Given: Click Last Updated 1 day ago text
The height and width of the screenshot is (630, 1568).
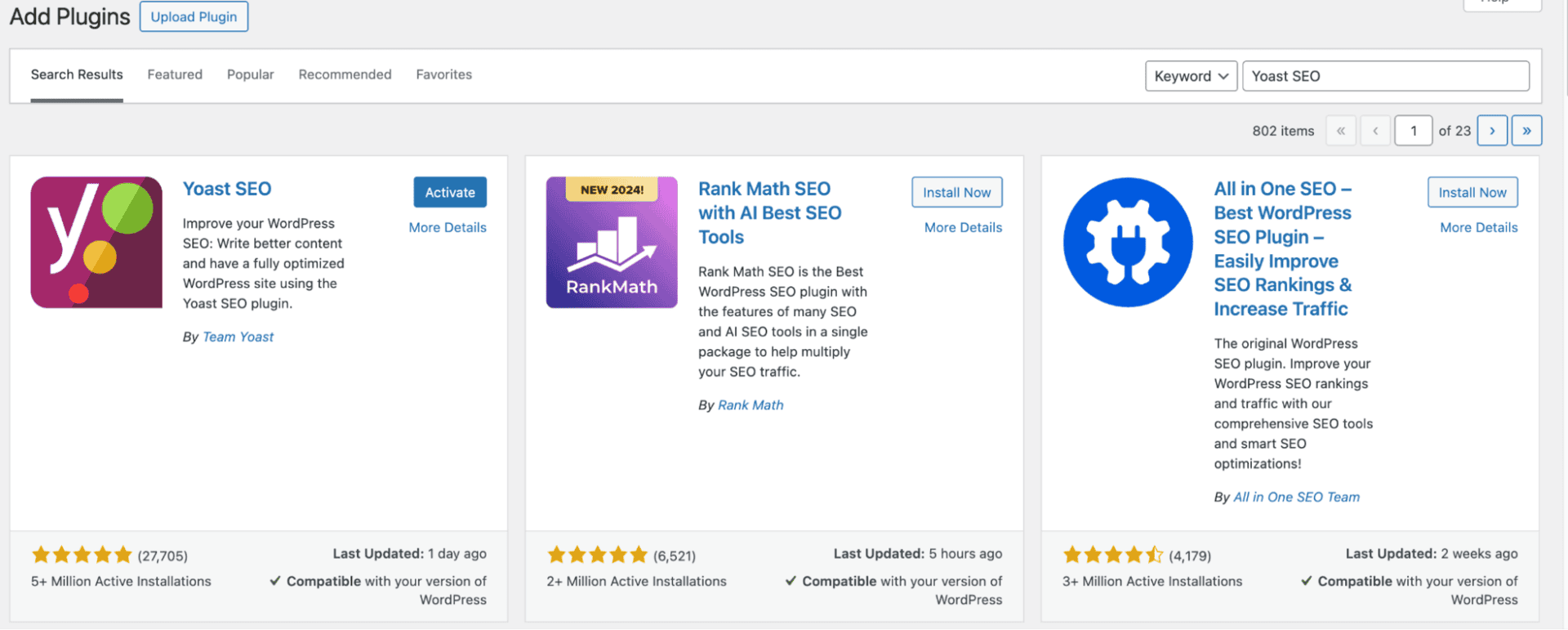Looking at the screenshot, I should (409, 553).
